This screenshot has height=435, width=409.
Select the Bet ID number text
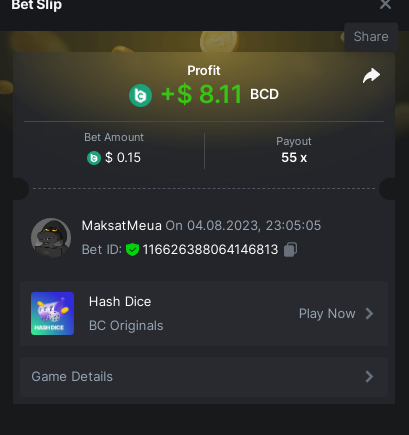(x=210, y=249)
